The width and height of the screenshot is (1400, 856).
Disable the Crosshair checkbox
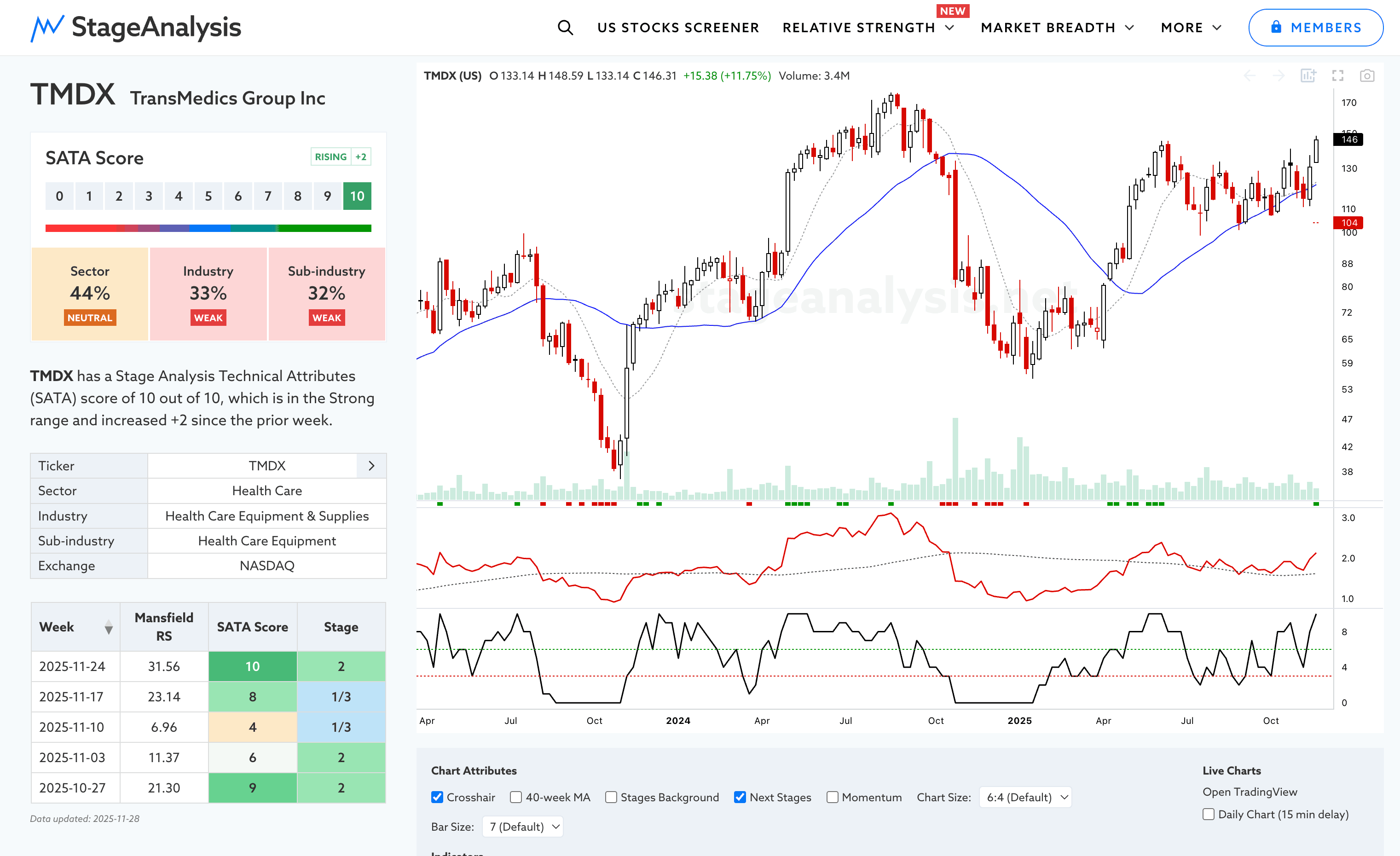pos(437,797)
